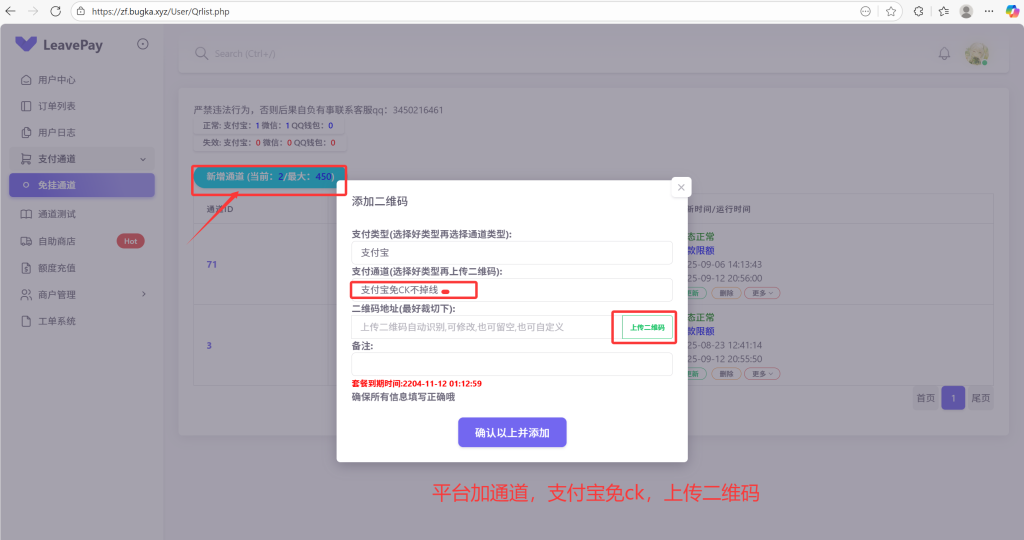
Task: Open favorites list icon in toolbar
Action: pos(944,11)
